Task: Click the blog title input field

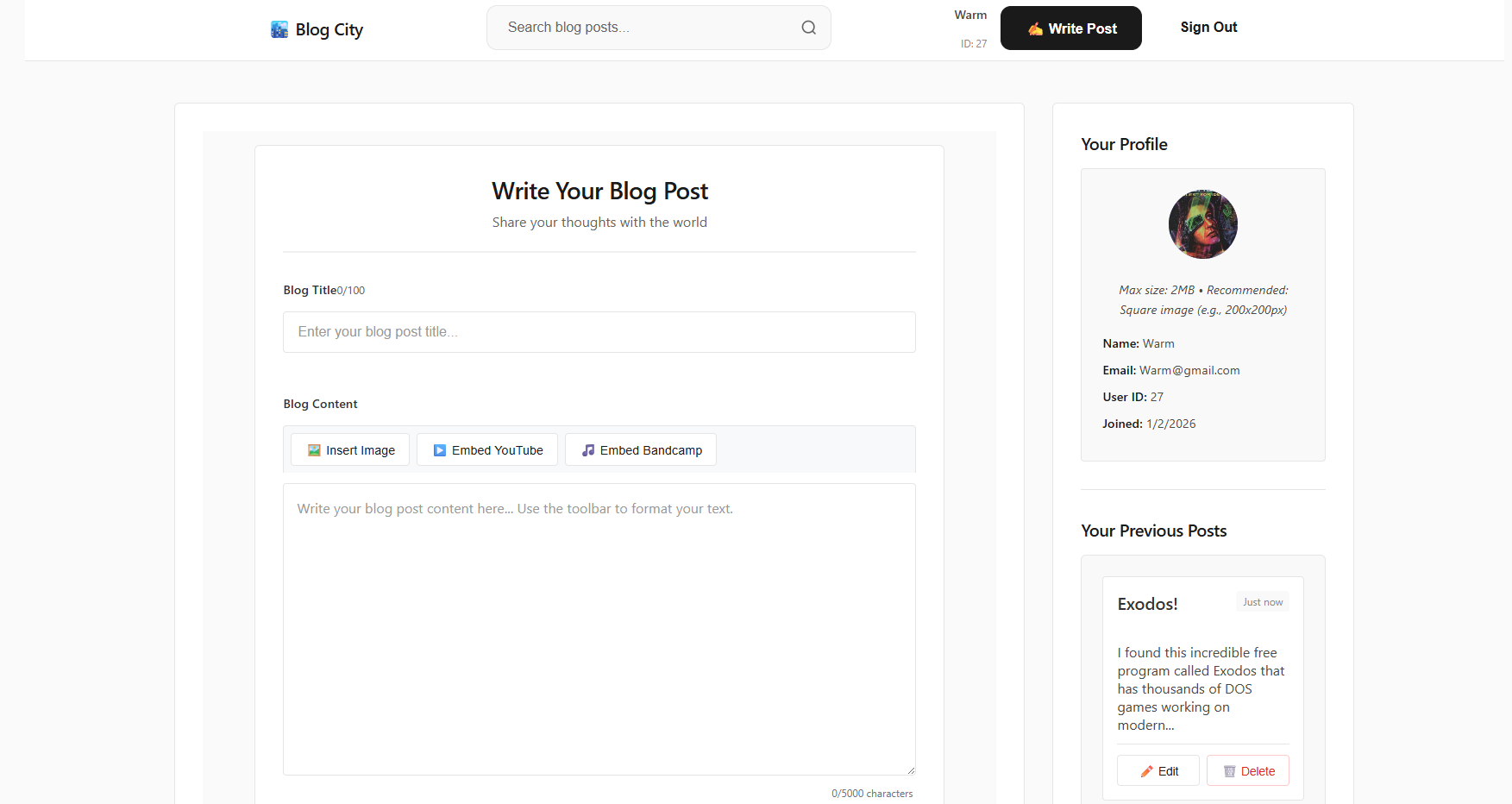Action: [x=599, y=331]
